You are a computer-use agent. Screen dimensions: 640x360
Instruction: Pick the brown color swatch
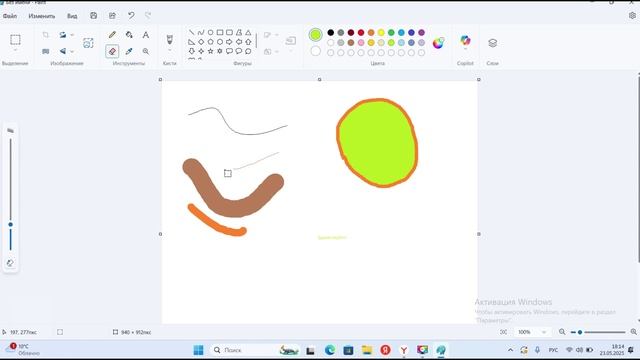(x=351, y=42)
